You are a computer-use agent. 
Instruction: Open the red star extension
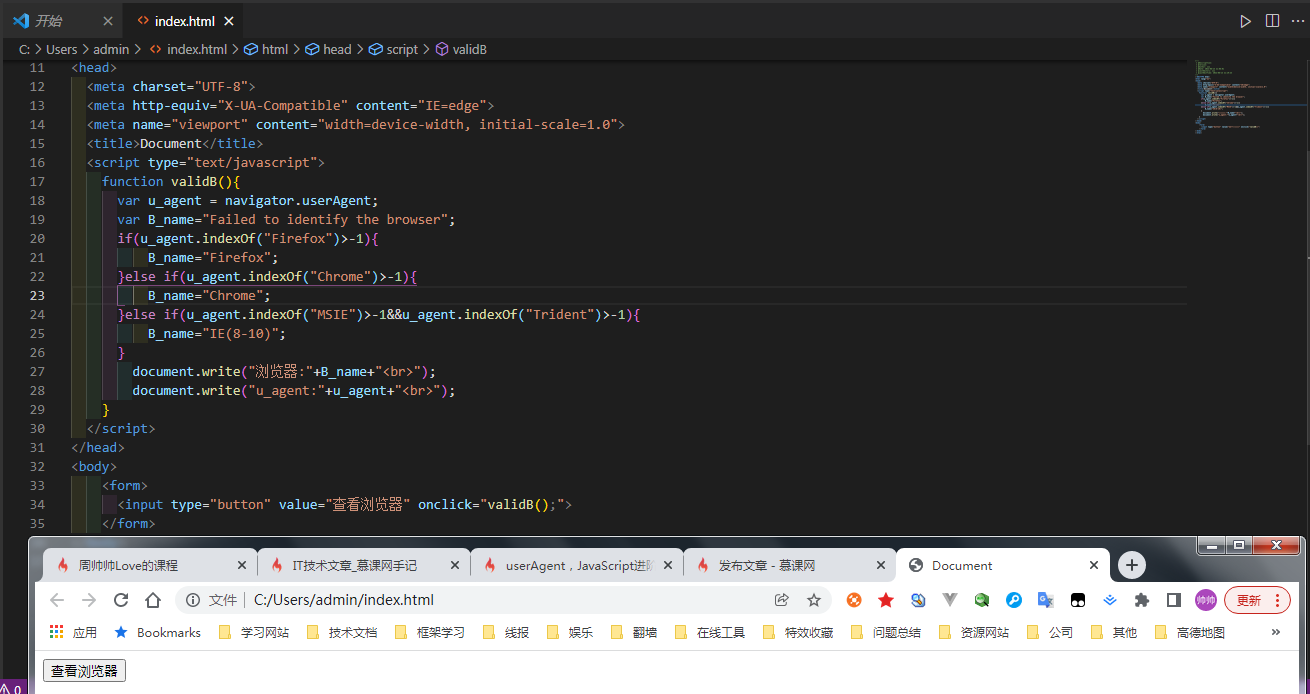886,600
